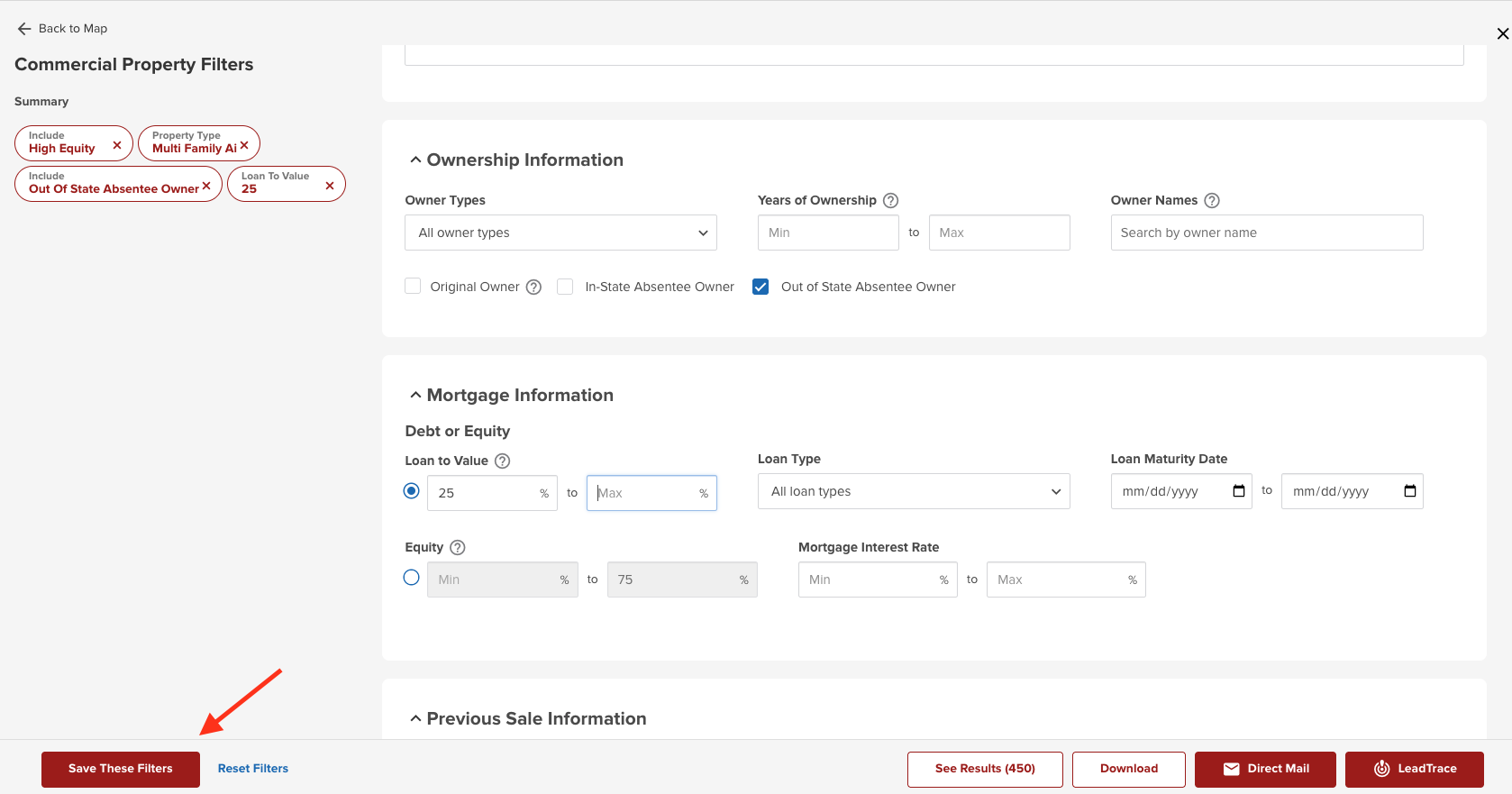The height and width of the screenshot is (794, 1512).
Task: Uncheck Out of State Absentee Owner
Action: 761,287
